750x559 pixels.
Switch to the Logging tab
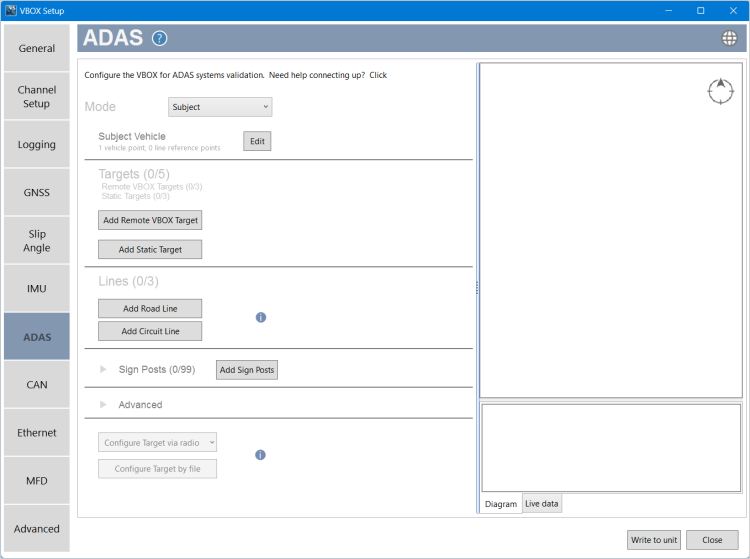pos(37,144)
